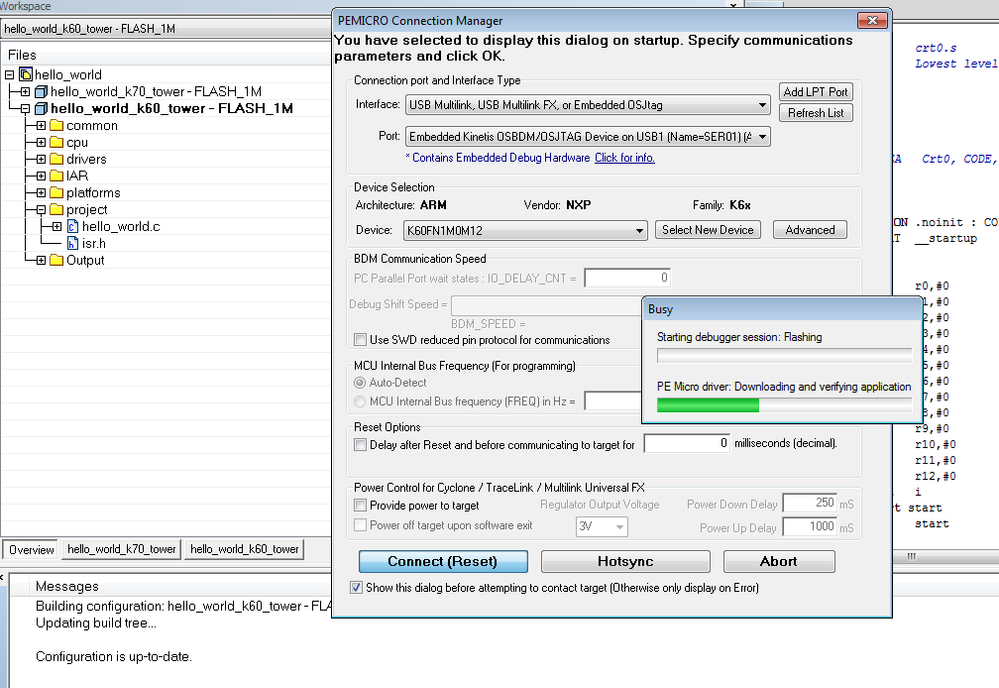Open the Interface dropdown

pyautogui.click(x=587, y=105)
